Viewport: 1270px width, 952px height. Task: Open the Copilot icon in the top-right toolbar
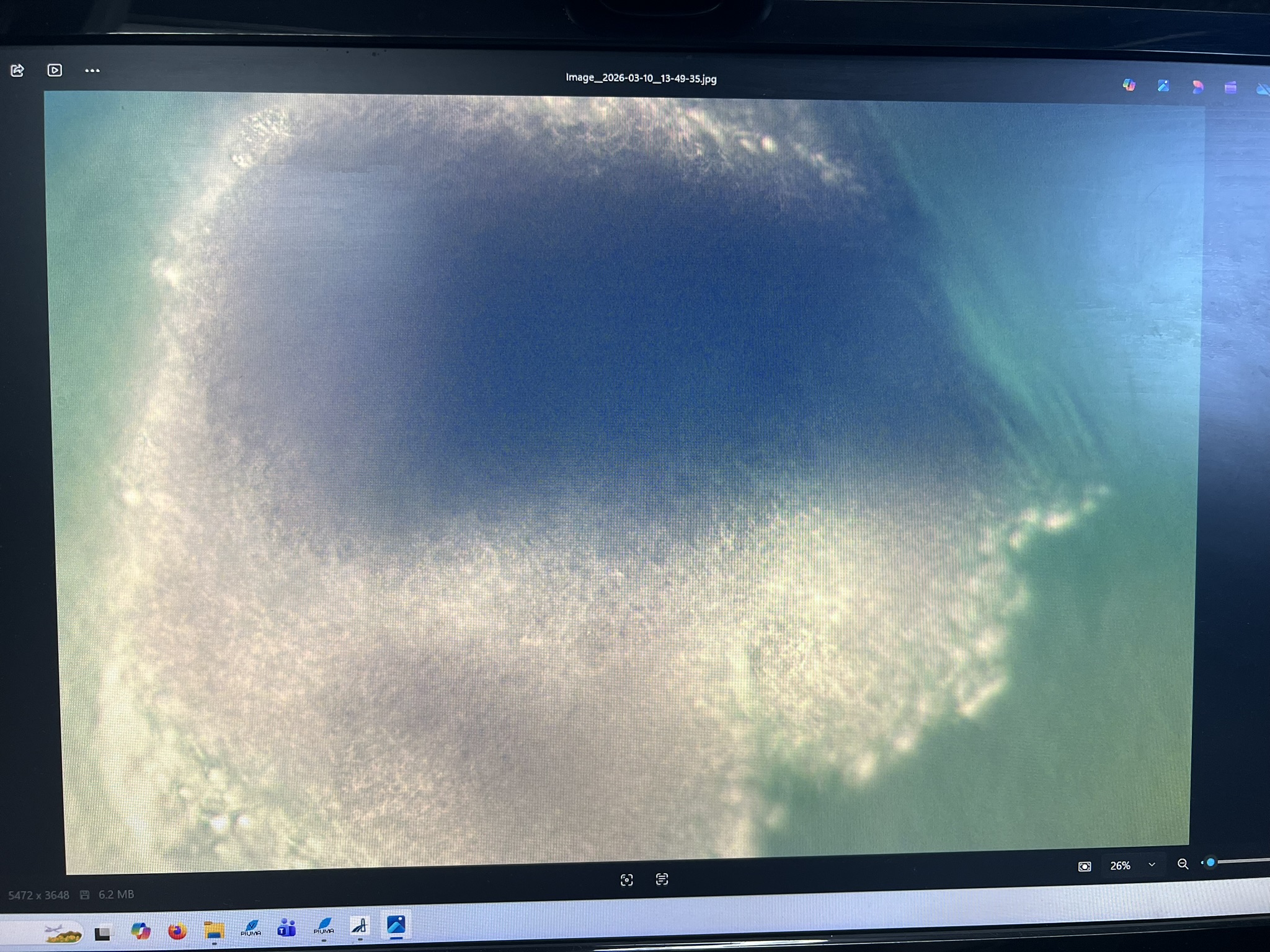[1129, 86]
